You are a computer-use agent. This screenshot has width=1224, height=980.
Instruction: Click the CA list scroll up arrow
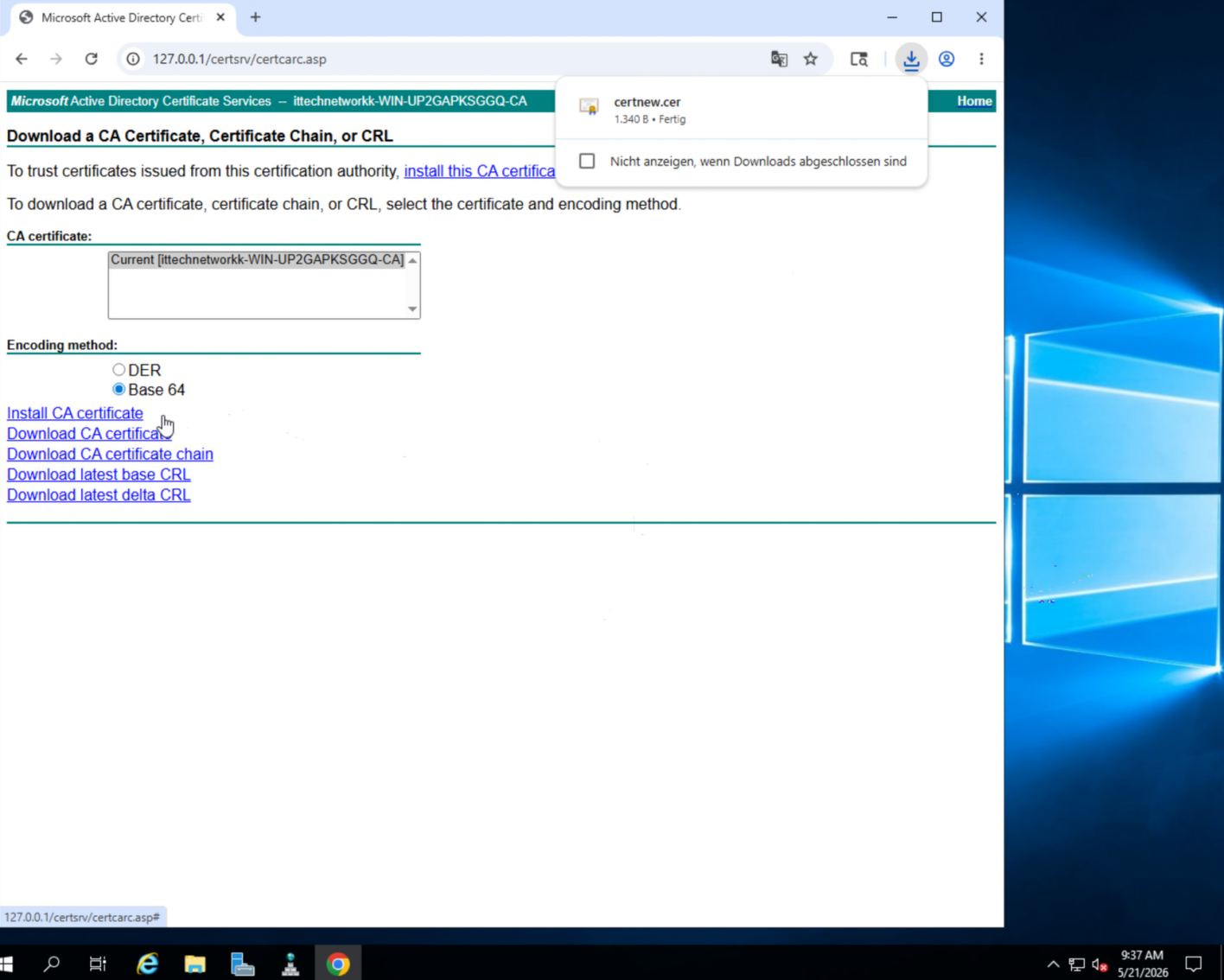(x=412, y=260)
